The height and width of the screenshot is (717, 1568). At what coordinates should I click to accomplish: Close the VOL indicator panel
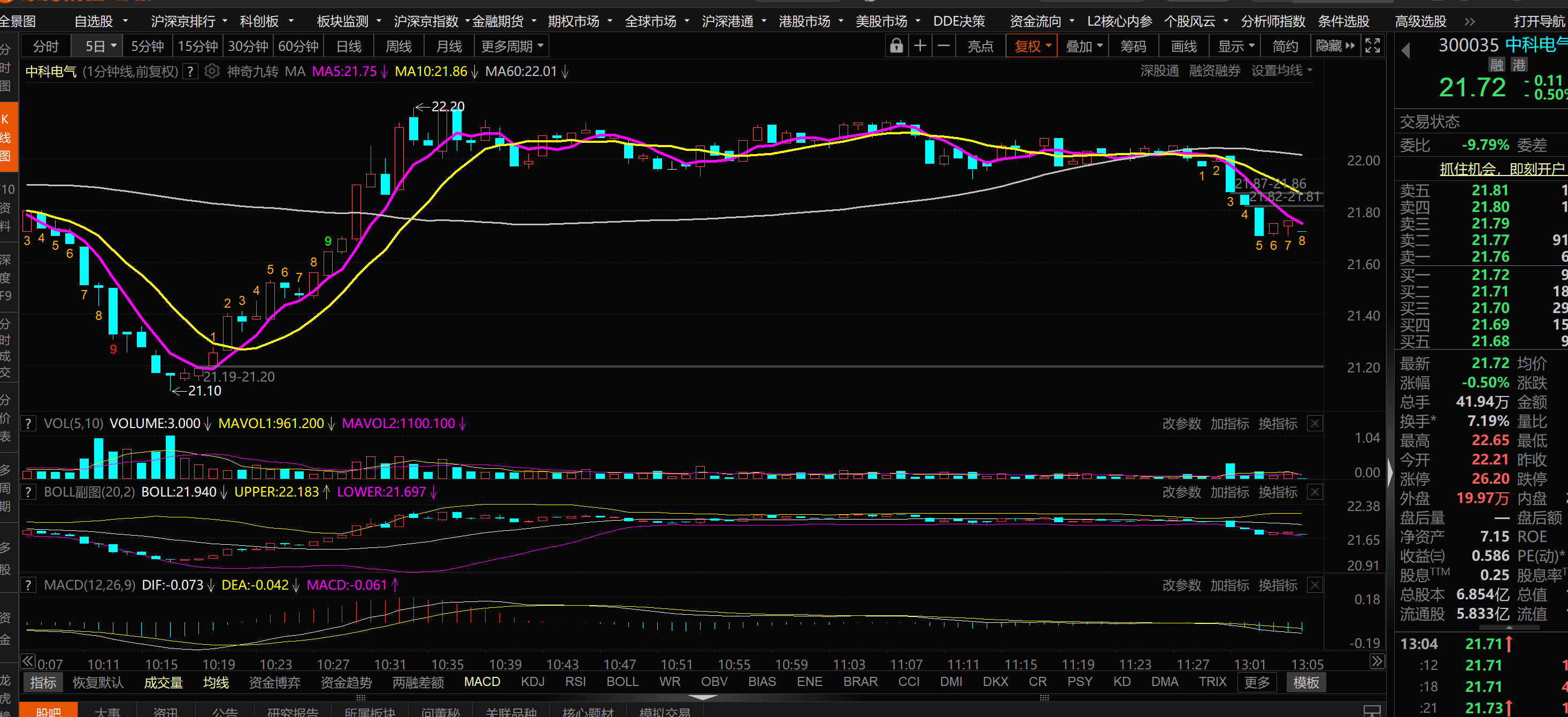[x=1315, y=424]
